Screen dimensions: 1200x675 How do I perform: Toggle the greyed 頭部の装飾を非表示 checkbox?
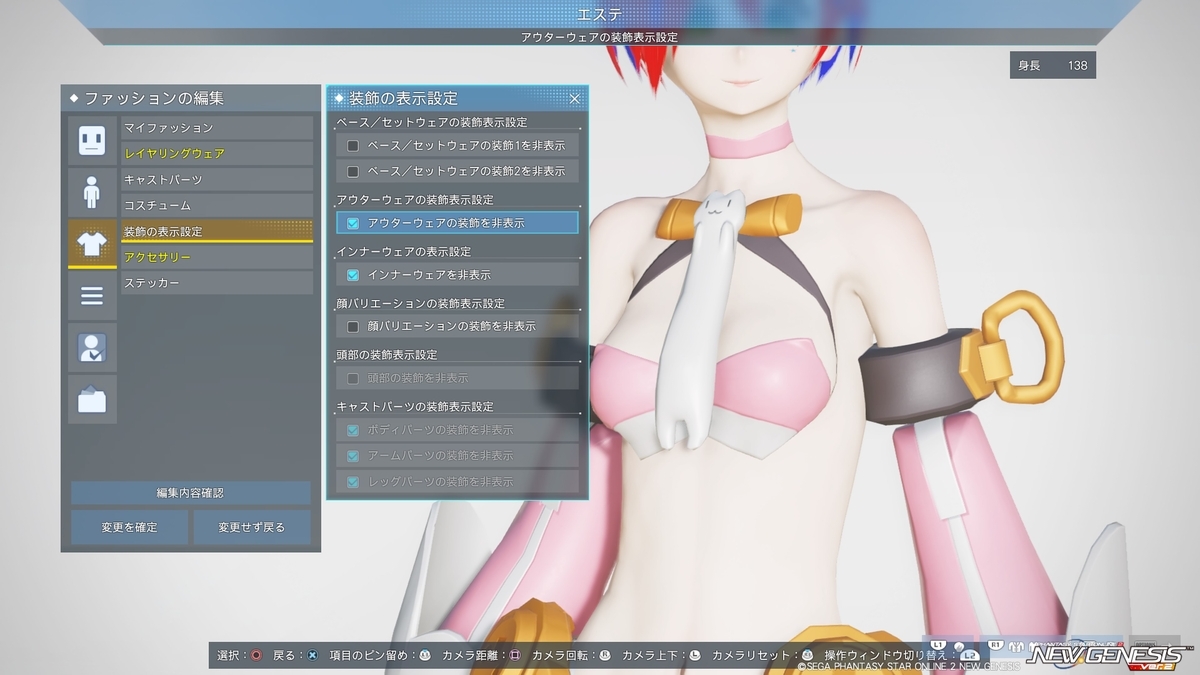[353, 379]
